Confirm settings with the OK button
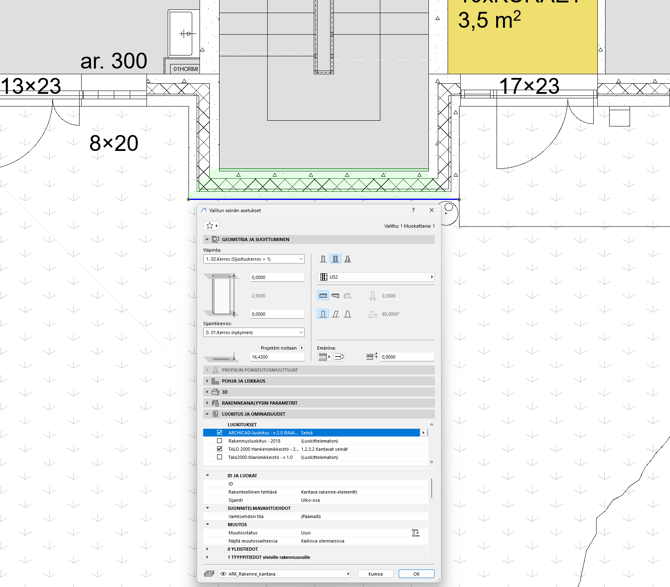Image resolution: width=670 pixels, height=587 pixels. pyautogui.click(x=416, y=574)
